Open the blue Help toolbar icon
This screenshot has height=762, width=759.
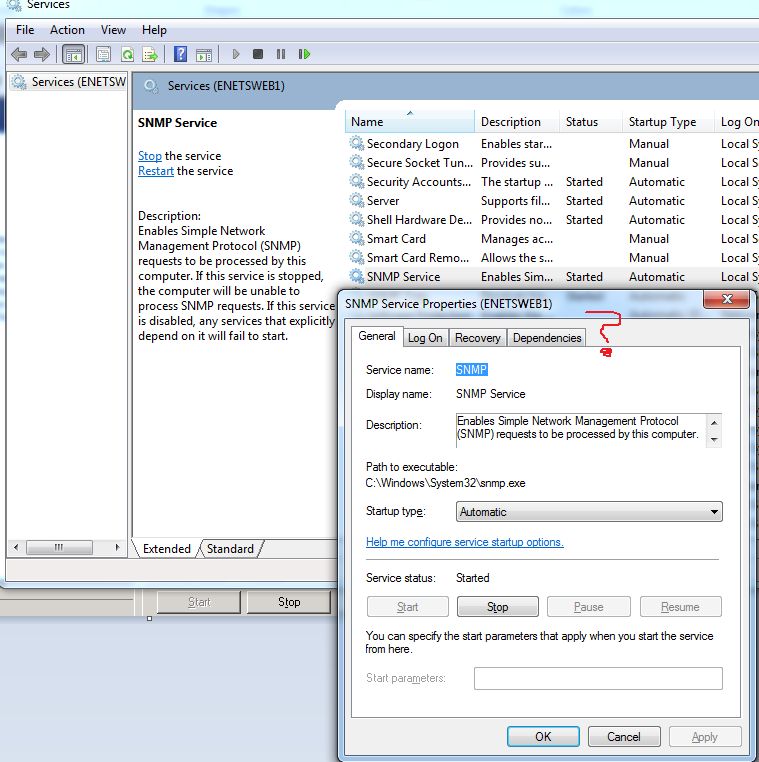(180, 54)
